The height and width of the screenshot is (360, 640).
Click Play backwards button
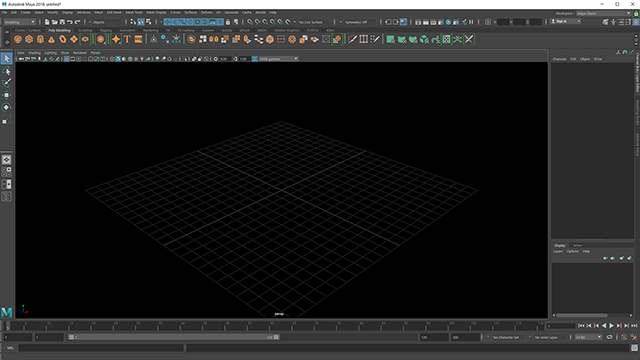pyautogui.click(x=604, y=326)
